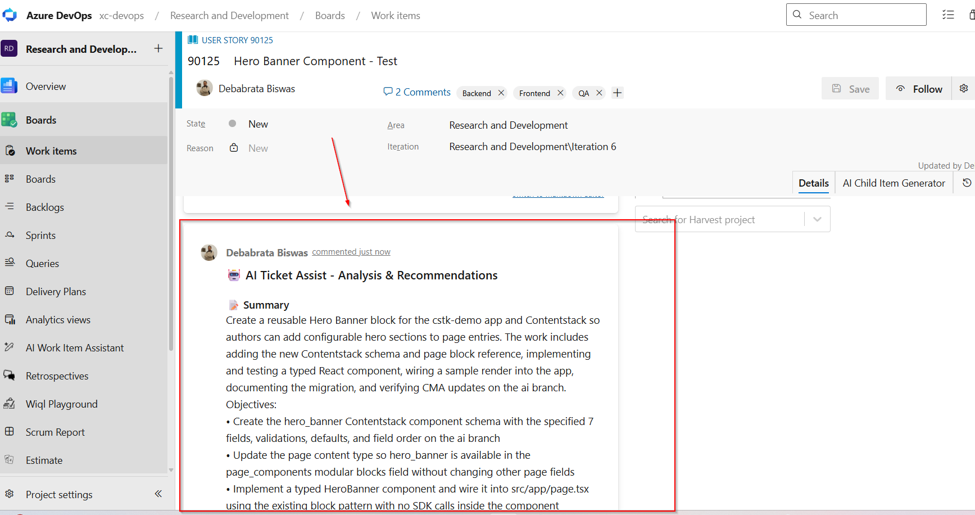Screen dimensions: 975x515
Task: Open the History tab clock icon
Action: [966, 183]
